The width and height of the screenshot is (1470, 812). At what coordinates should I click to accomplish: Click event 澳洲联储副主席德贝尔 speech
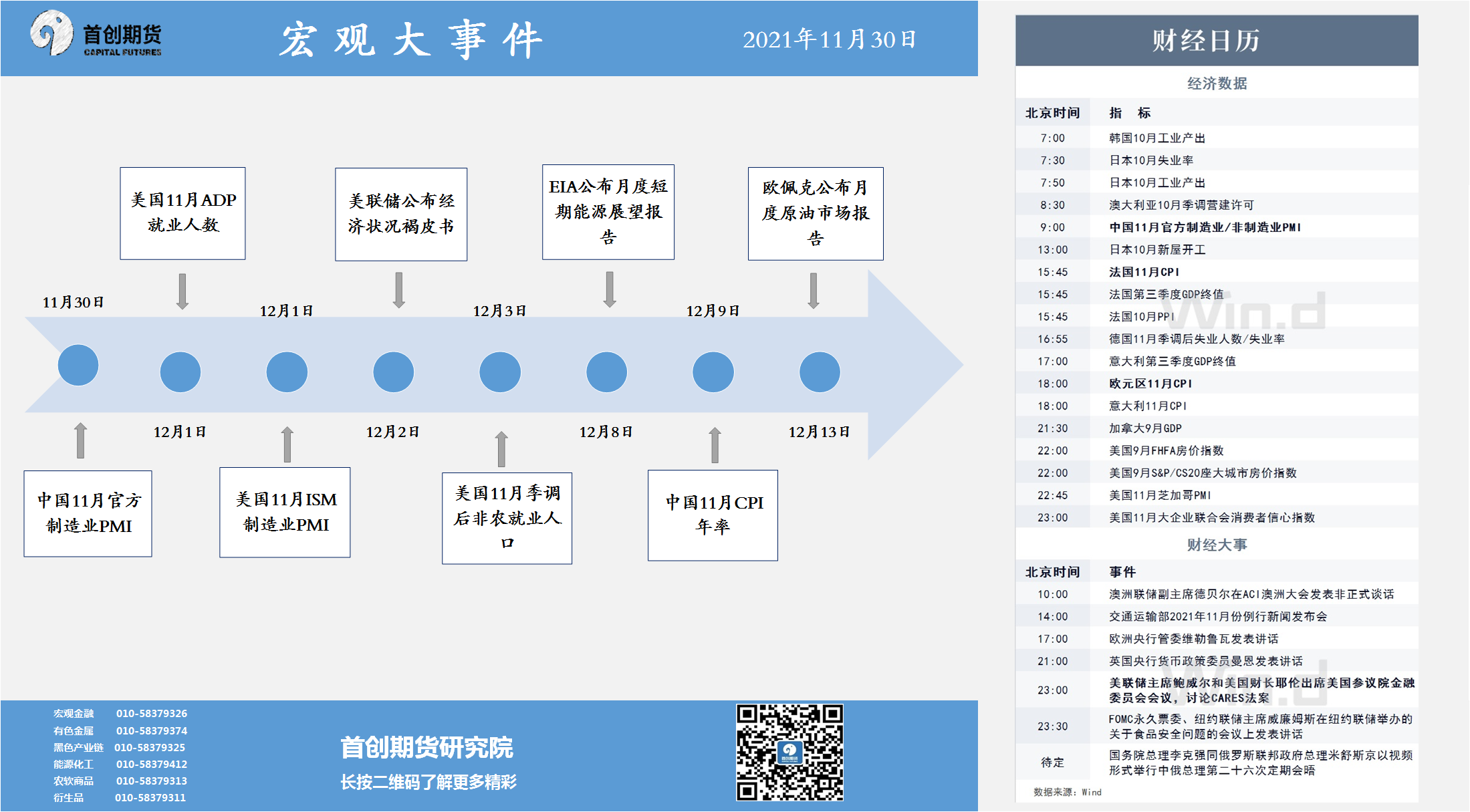pyautogui.click(x=1217, y=594)
